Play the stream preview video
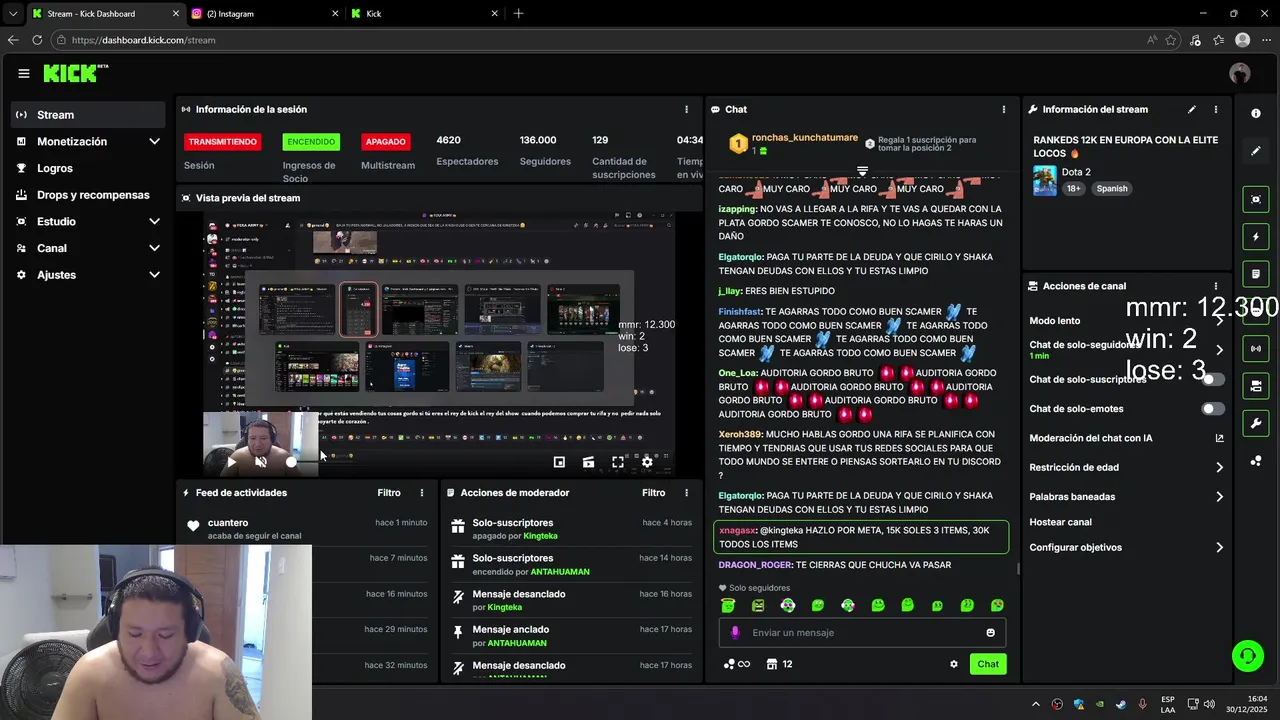Viewport: 1280px width, 720px height. (232, 462)
